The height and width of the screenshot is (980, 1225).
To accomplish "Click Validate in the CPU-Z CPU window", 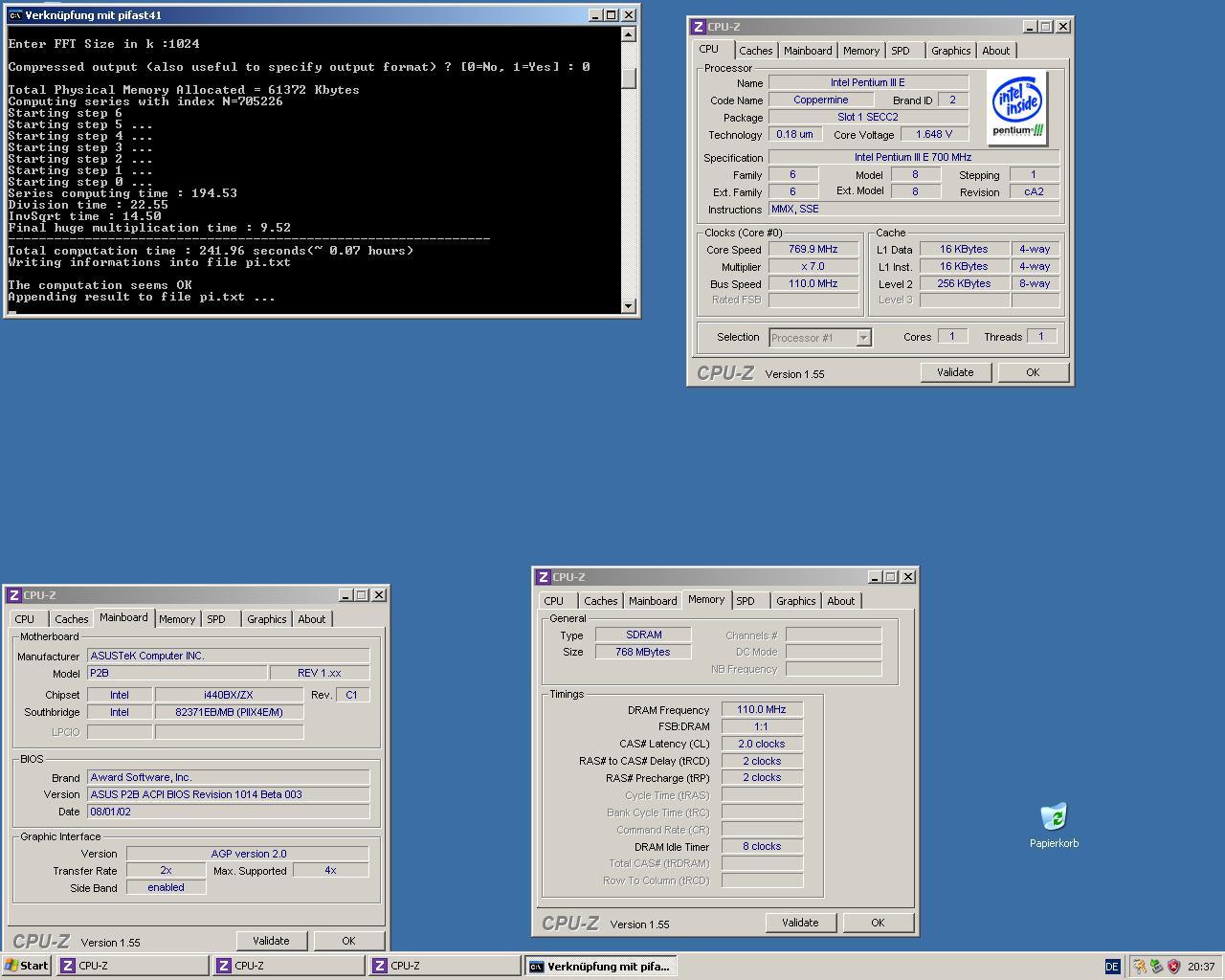I will 955,372.
